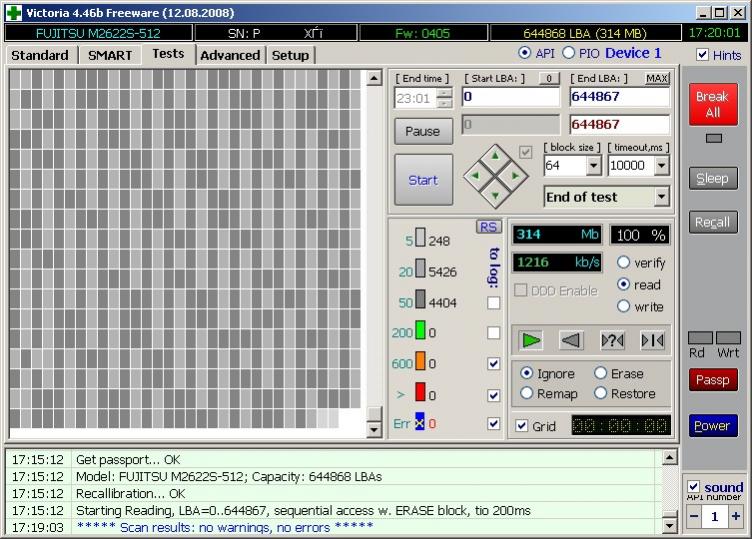This screenshot has height=539, width=752.
Task: Select the random seek mode icon
Action: 612,340
